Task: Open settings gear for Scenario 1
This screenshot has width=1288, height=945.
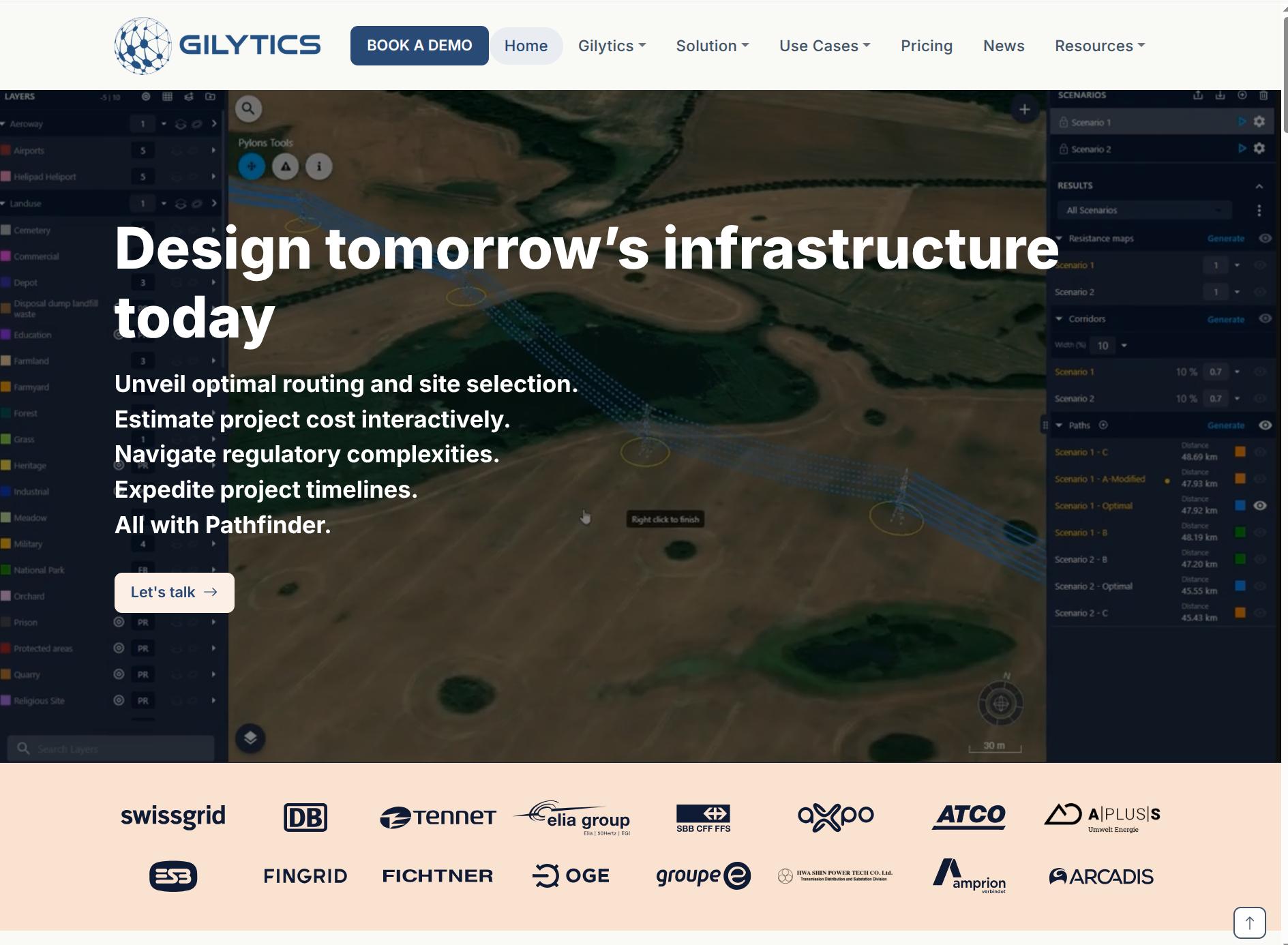Action: (1259, 122)
